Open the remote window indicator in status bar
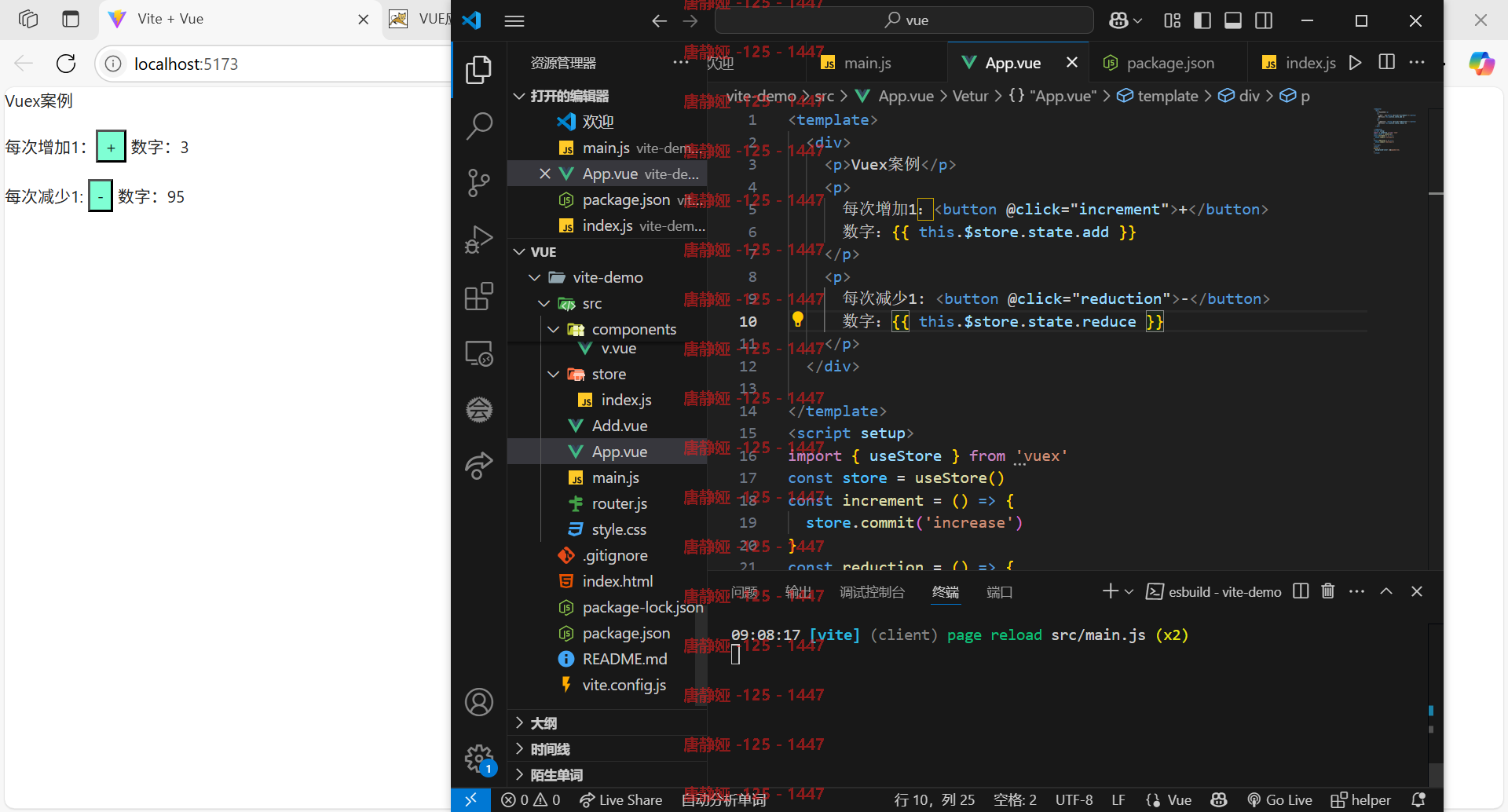1508x812 pixels. pos(470,799)
